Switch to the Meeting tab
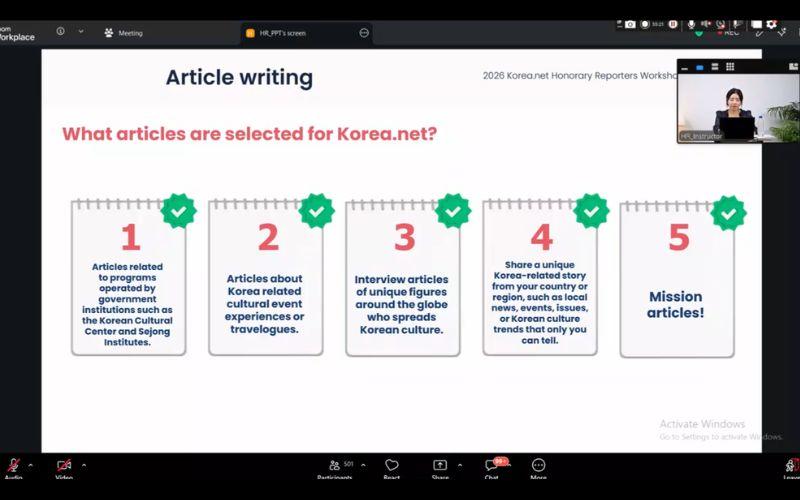 click(123, 33)
